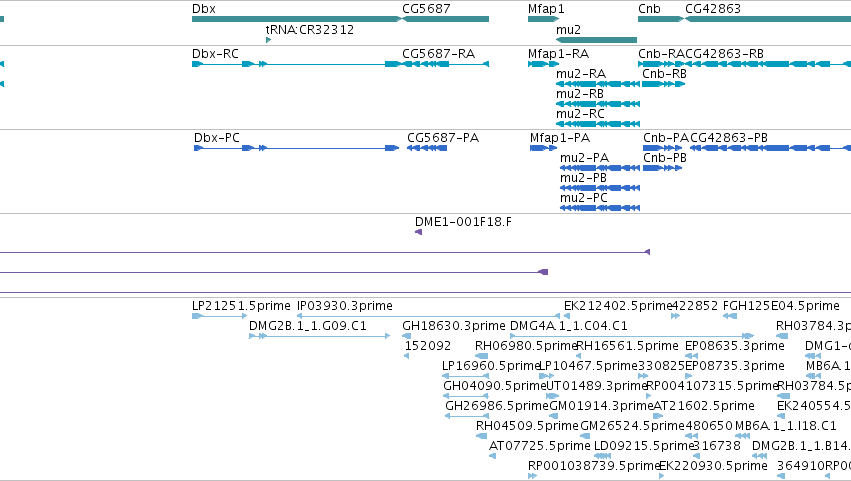851x481 pixels.
Task: Open the UT01489.3prime EST label
Action: click(x=596, y=387)
